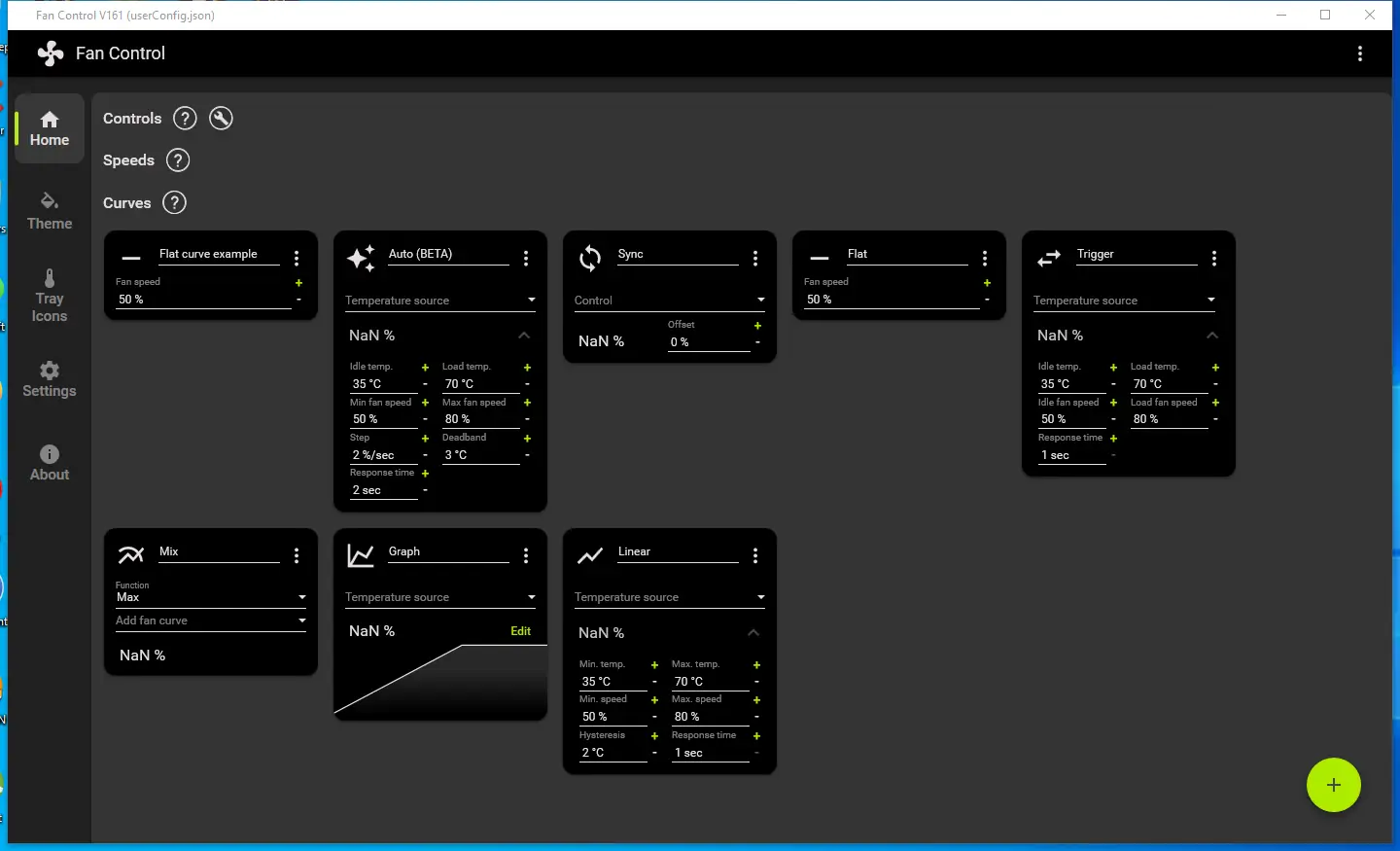
Task: Click the Auto (BETA) Step value field
Action: point(384,455)
